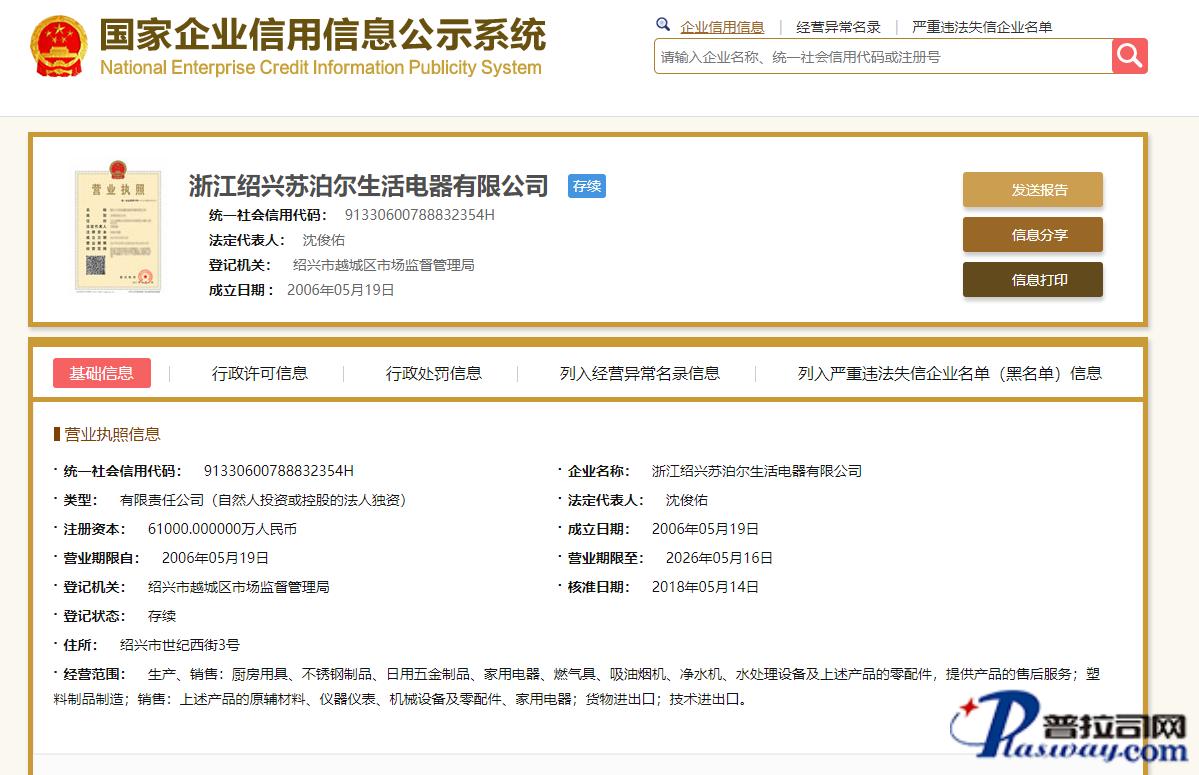Select the 企业信用信息 search category

[722, 27]
